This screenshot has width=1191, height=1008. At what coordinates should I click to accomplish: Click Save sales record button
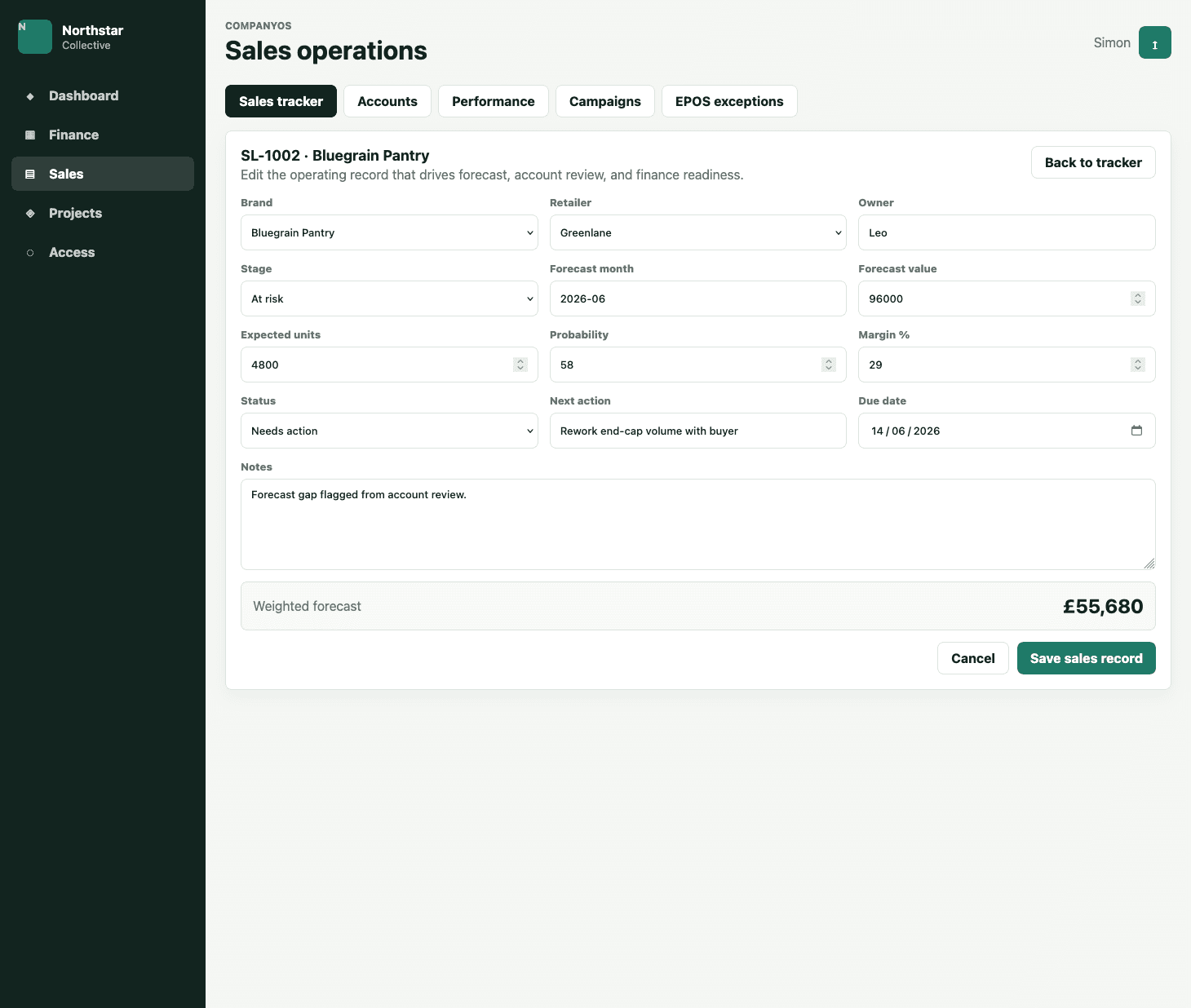1087,658
